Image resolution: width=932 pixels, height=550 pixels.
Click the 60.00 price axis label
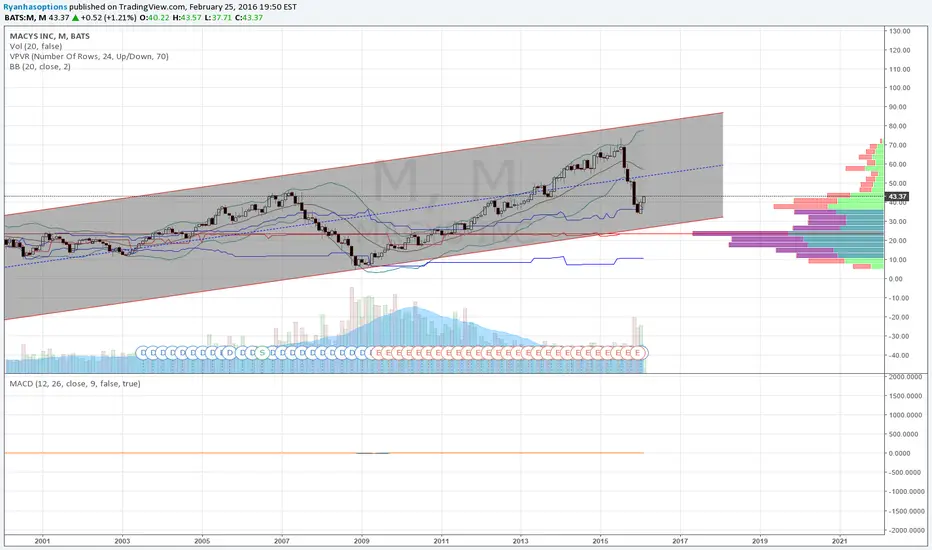click(899, 164)
